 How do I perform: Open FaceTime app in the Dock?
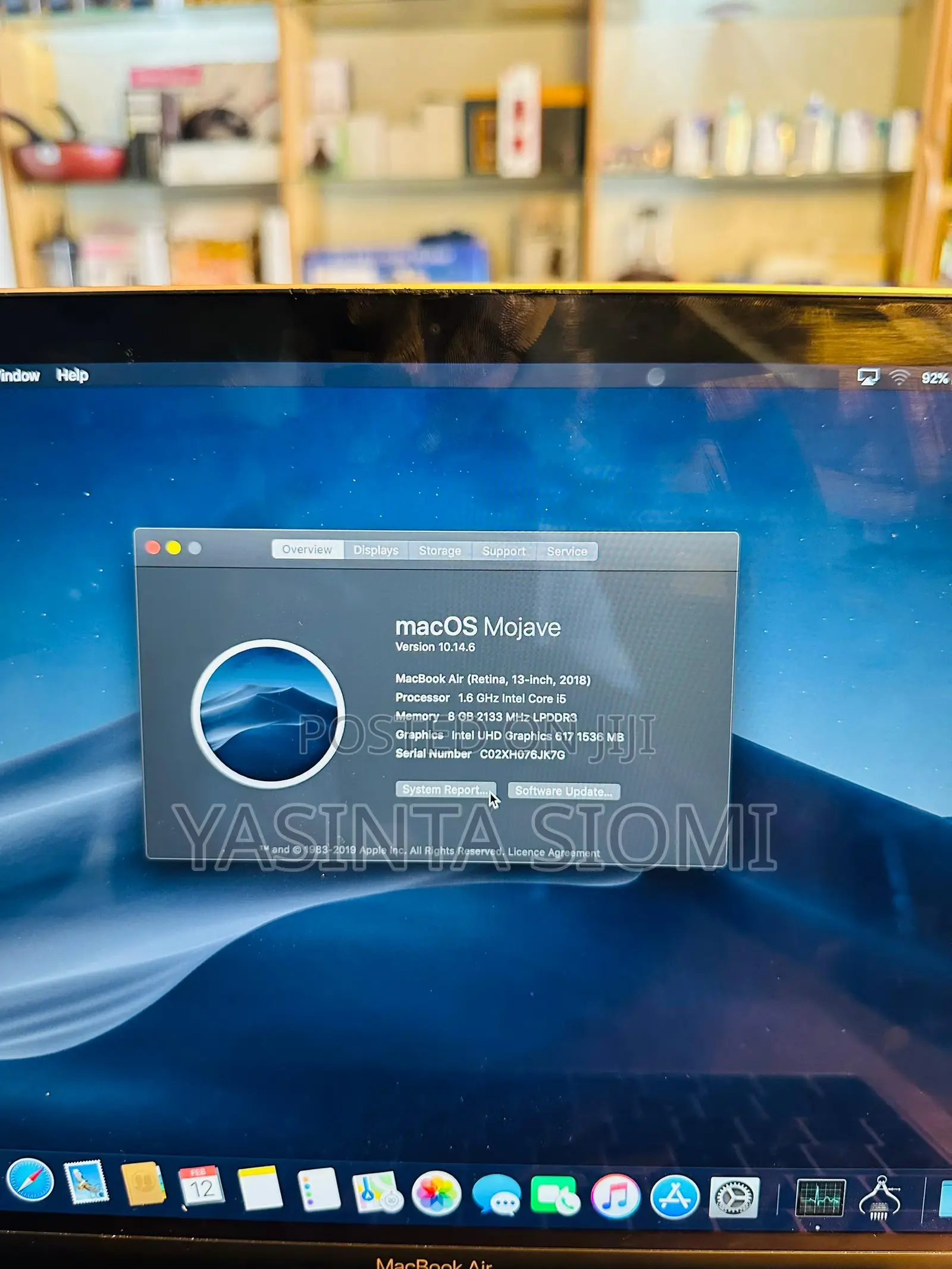pos(555,1195)
